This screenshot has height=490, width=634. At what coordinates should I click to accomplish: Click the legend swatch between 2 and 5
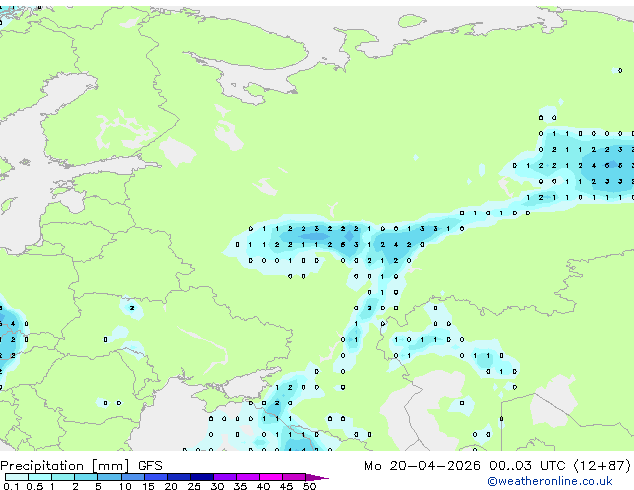[x=86, y=477]
